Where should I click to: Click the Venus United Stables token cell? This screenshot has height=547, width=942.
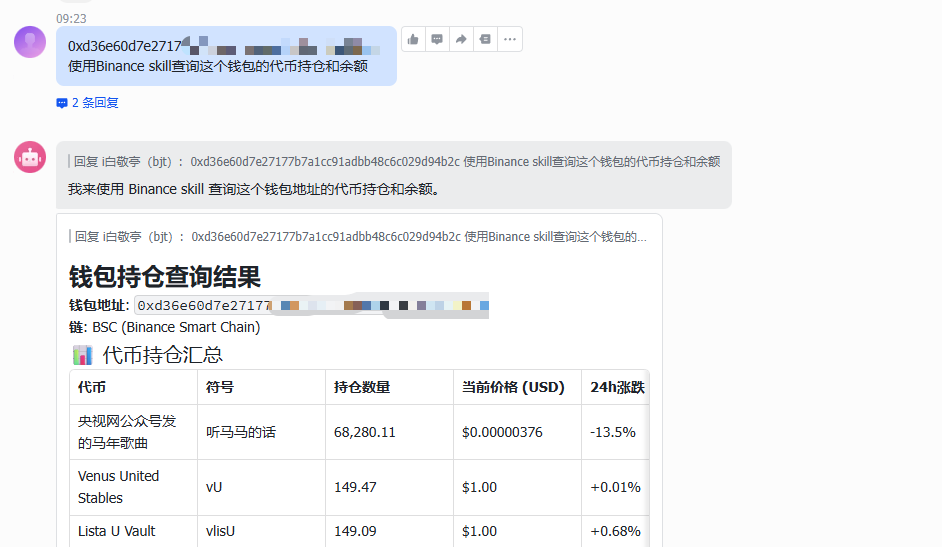tap(119, 487)
